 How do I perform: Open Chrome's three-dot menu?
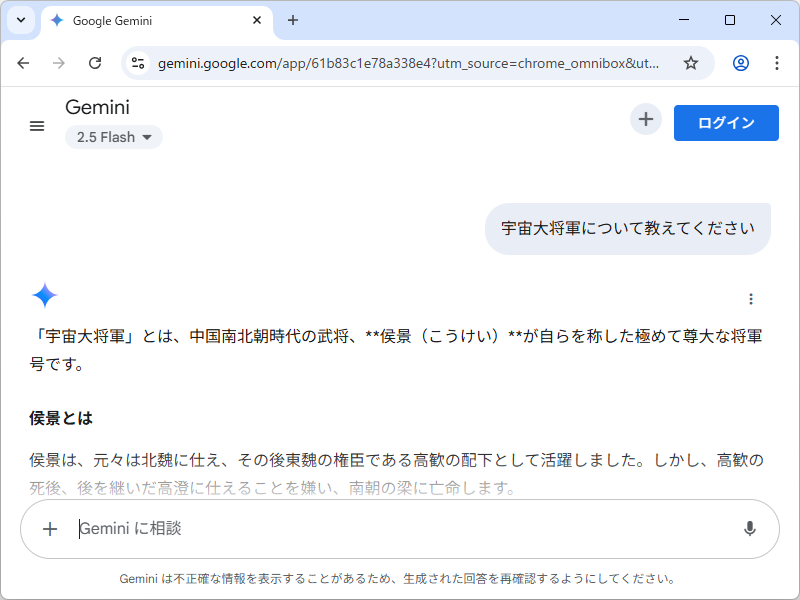pyautogui.click(x=777, y=62)
